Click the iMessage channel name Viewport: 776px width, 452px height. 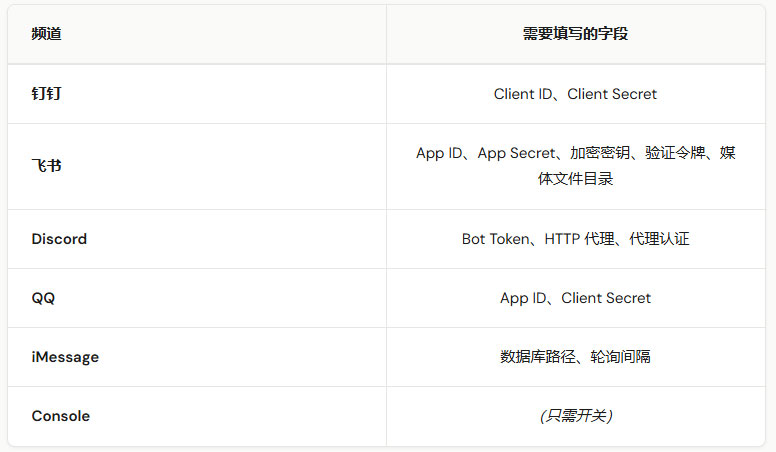click(x=65, y=357)
